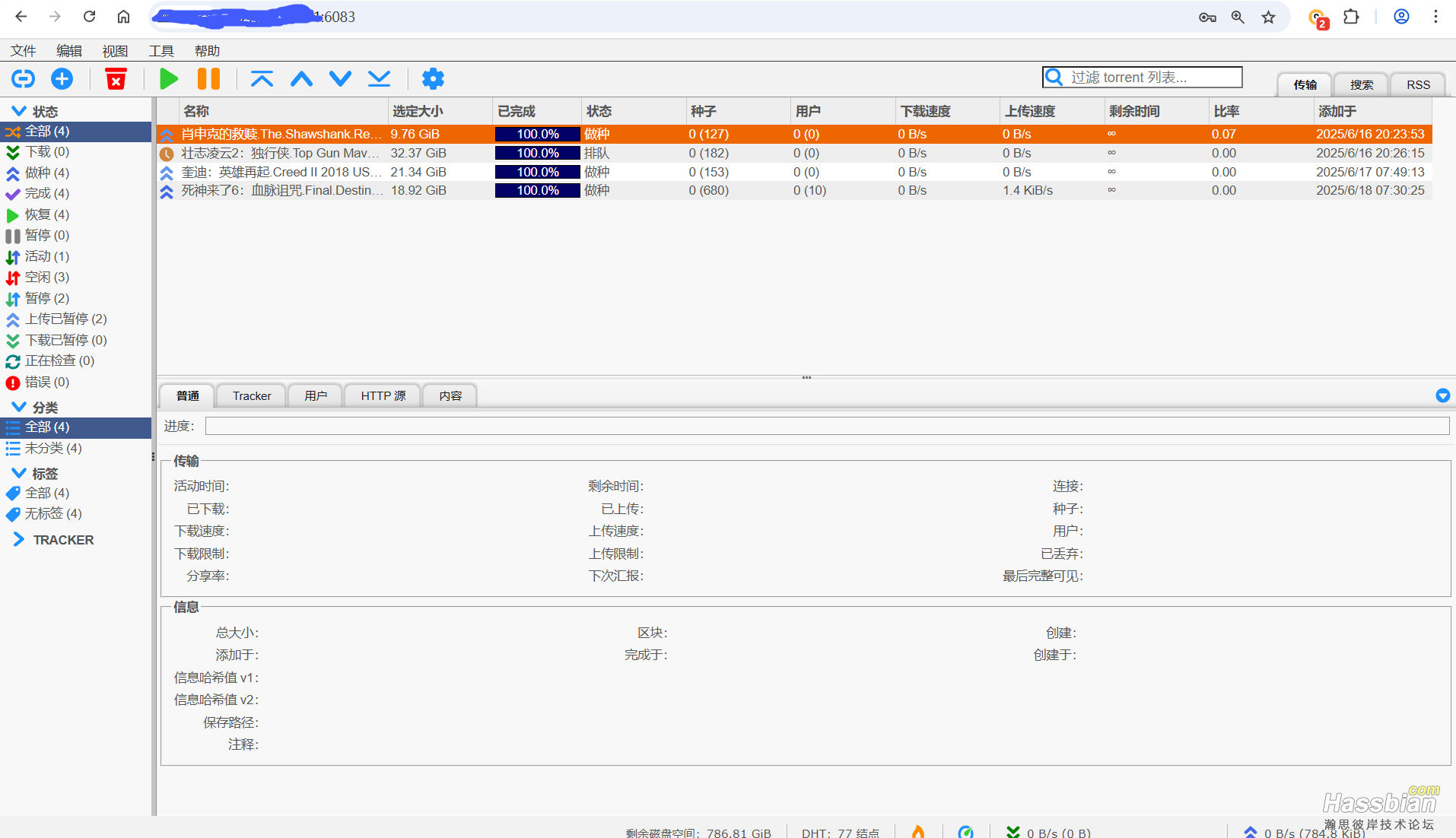Open the 工具 menu
The height and width of the screenshot is (838, 1456).
click(161, 50)
